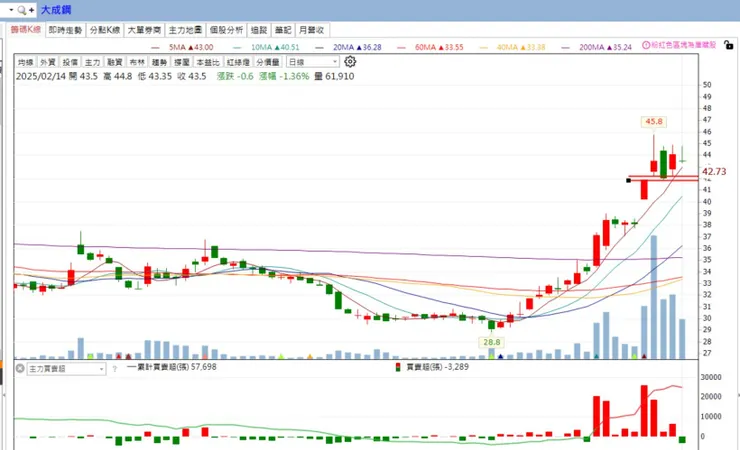Click the plus add-stock icon
Screen dimensions: 740x450
click(31, 10)
